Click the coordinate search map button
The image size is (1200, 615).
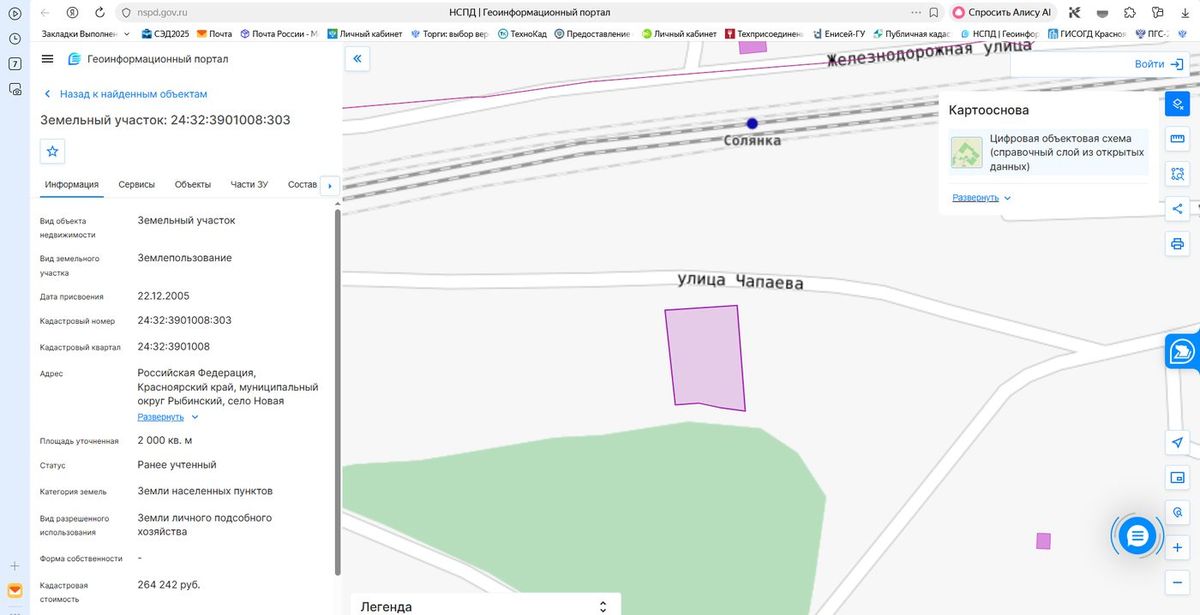pyautogui.click(x=1177, y=512)
